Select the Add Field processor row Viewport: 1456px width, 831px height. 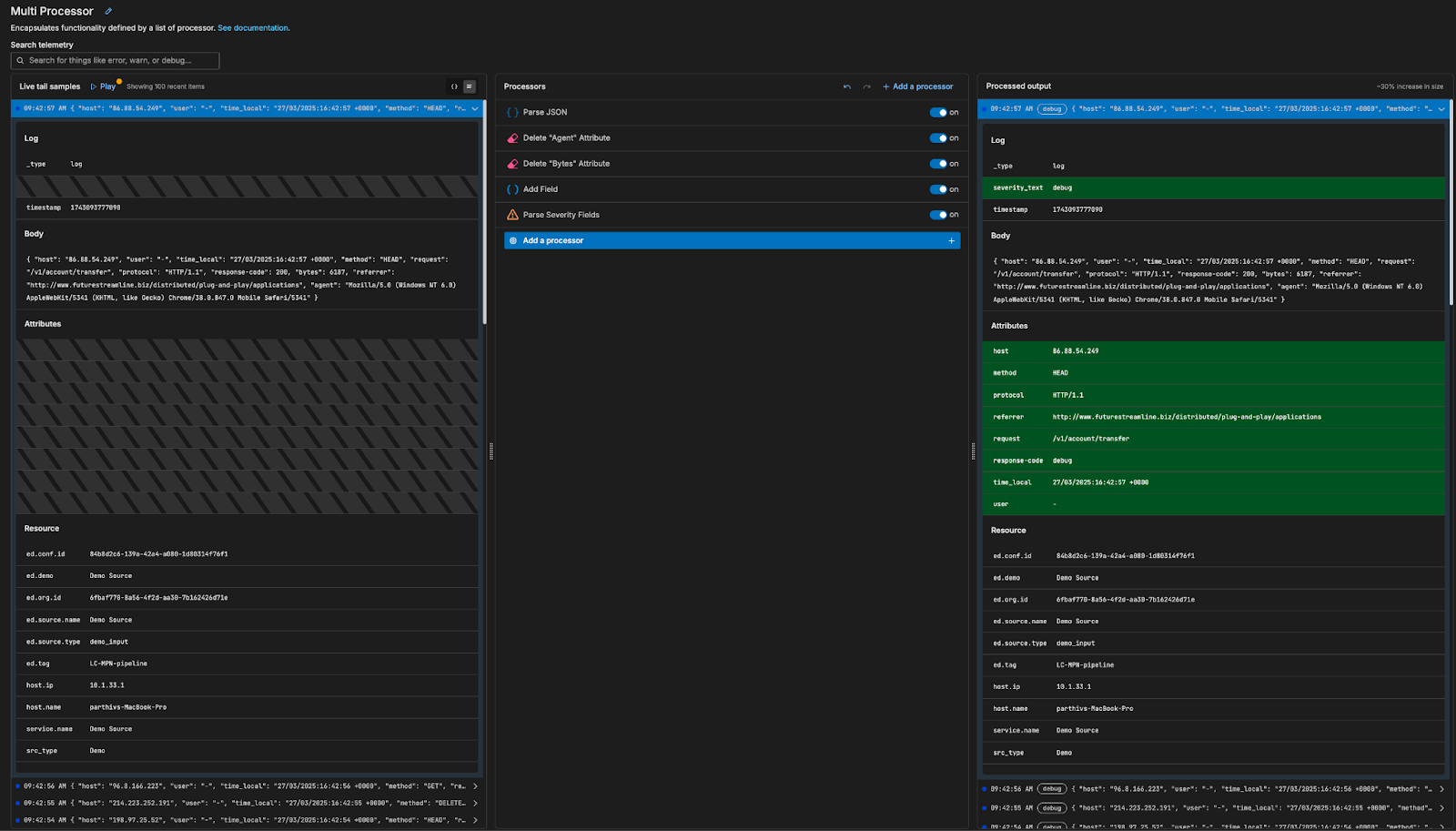point(541,189)
